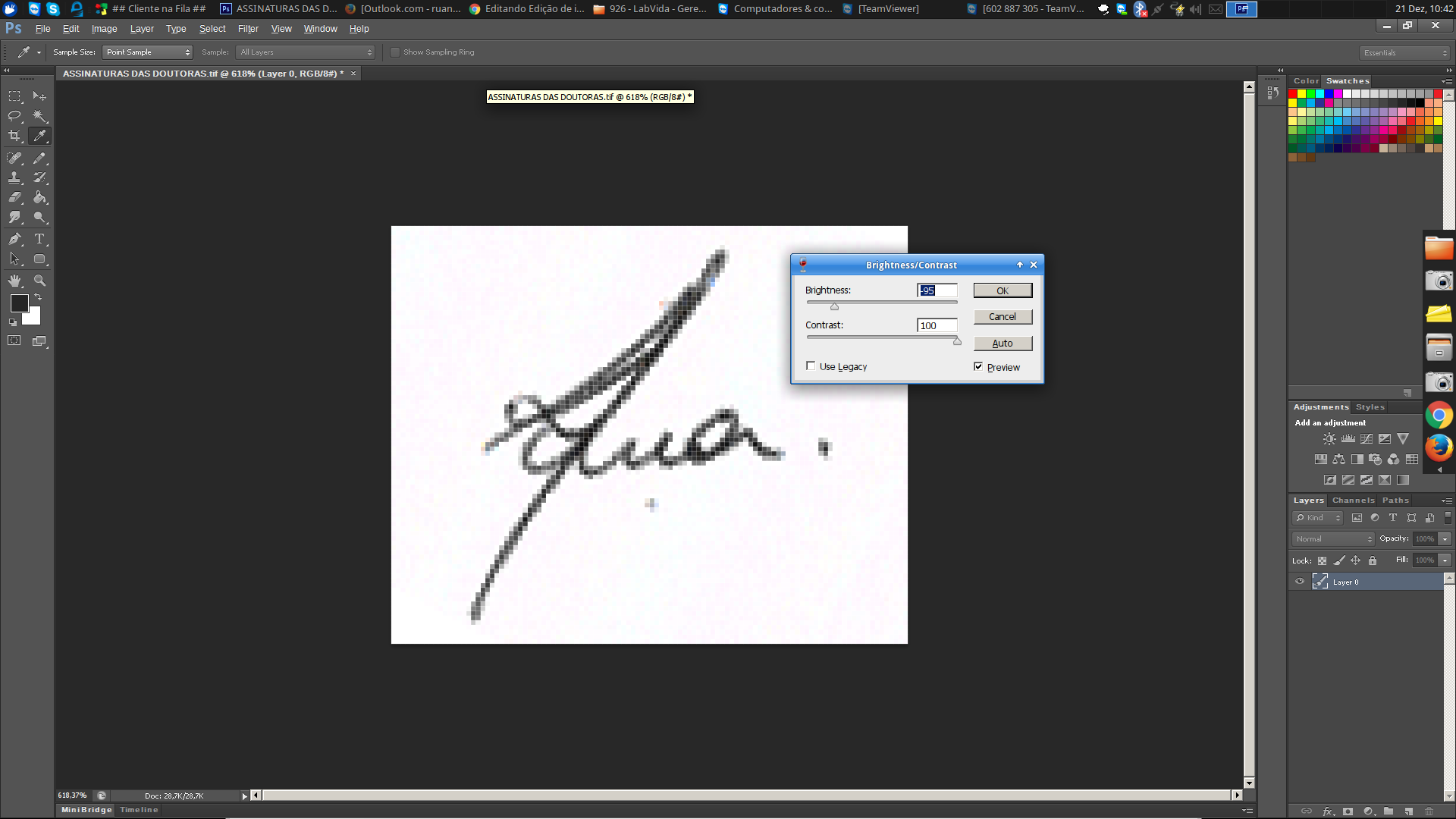Switch to the Paths tab
The width and height of the screenshot is (1456, 819).
tap(1396, 500)
